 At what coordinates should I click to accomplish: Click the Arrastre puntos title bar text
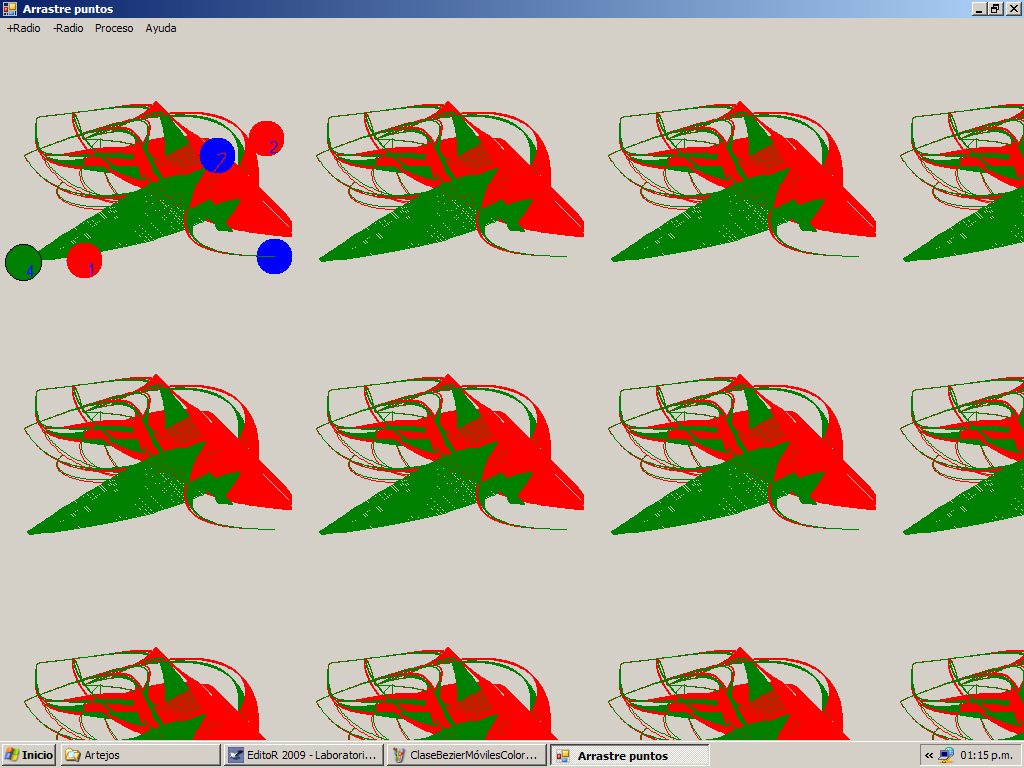point(68,9)
